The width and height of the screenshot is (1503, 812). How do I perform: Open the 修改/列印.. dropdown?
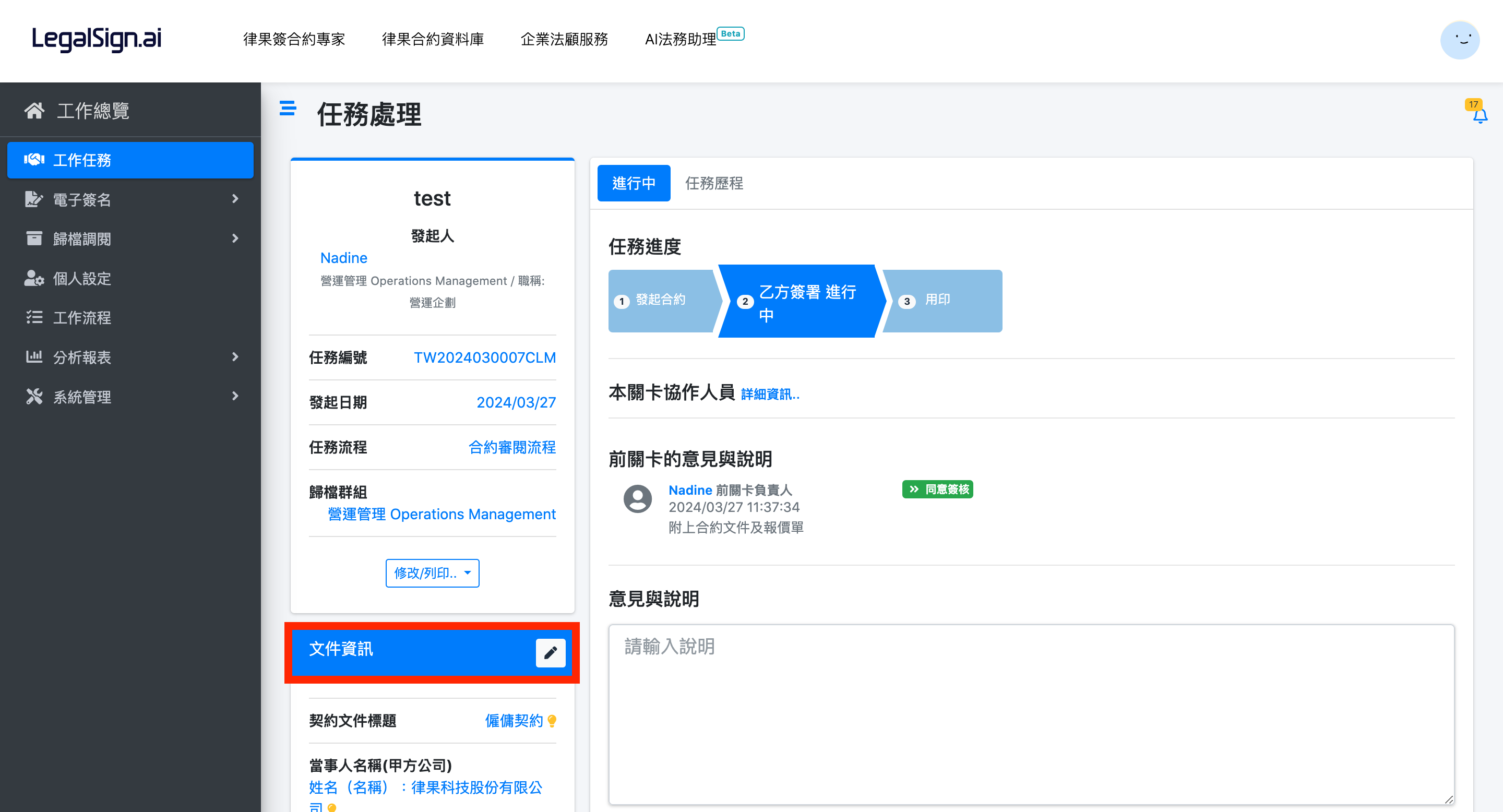coord(432,572)
